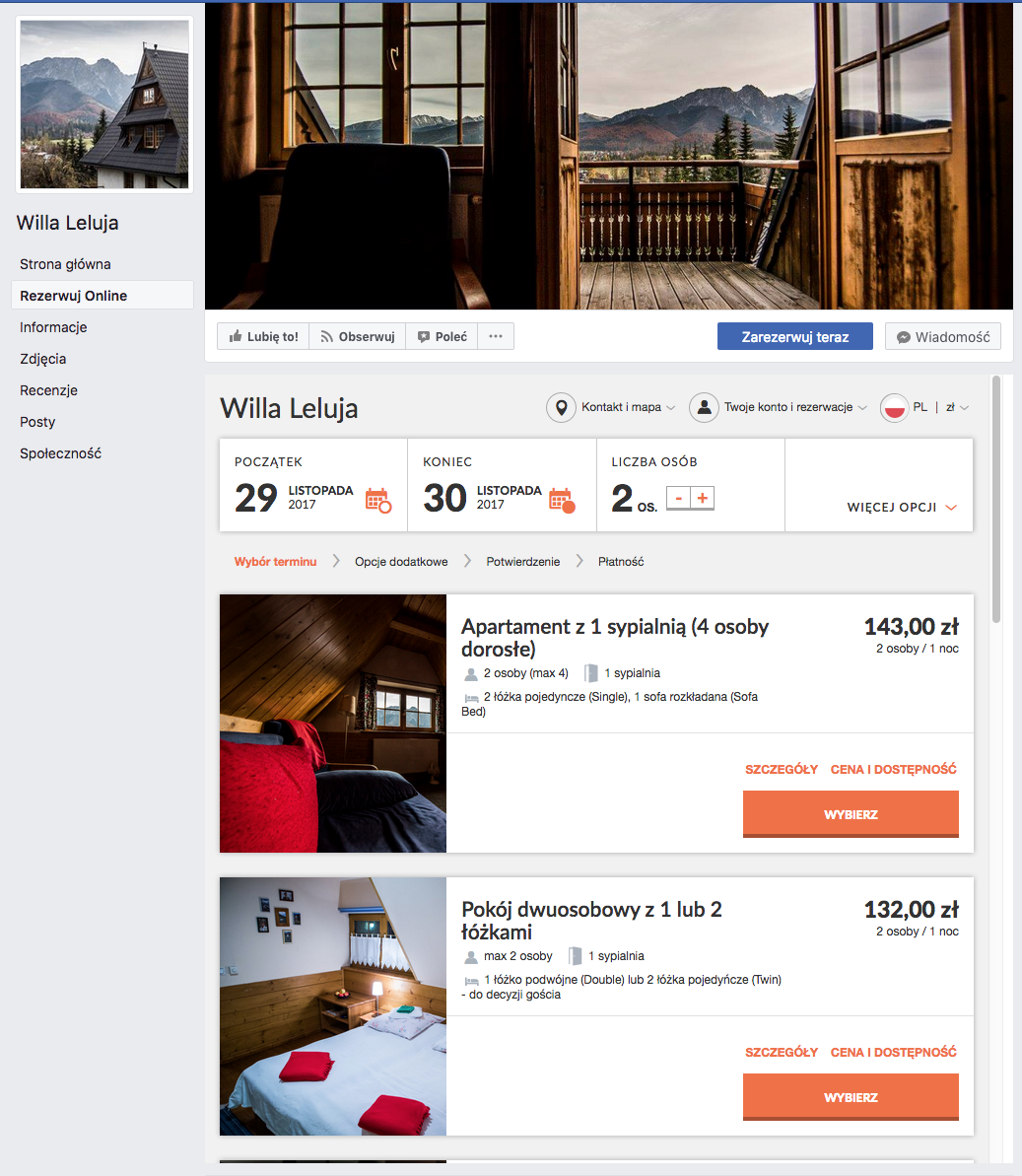
Task: Click the map pin contact icon
Action: pyautogui.click(x=561, y=407)
